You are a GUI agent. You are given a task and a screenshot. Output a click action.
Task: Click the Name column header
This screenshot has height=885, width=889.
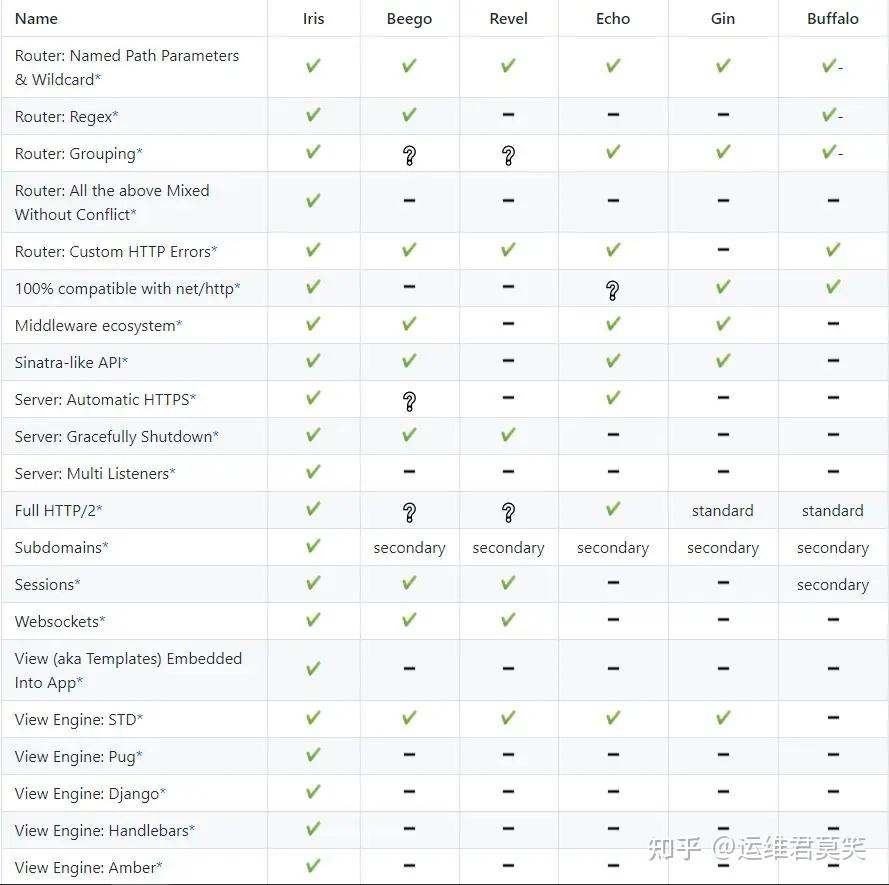[36, 18]
